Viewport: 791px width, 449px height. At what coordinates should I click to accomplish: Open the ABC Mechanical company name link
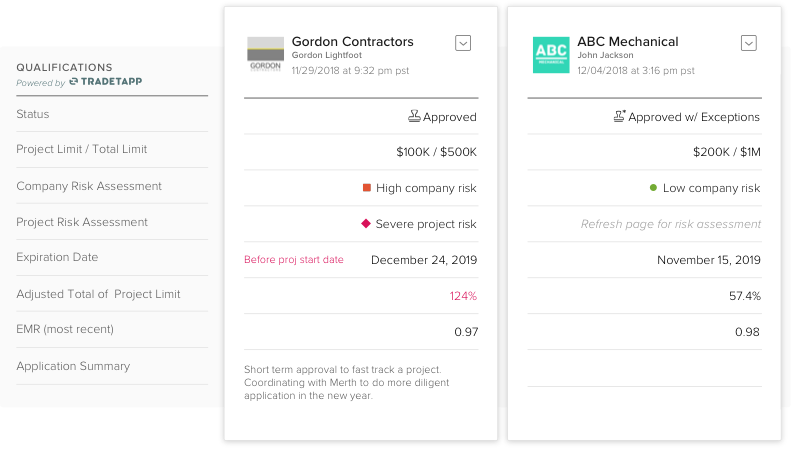[x=627, y=42]
